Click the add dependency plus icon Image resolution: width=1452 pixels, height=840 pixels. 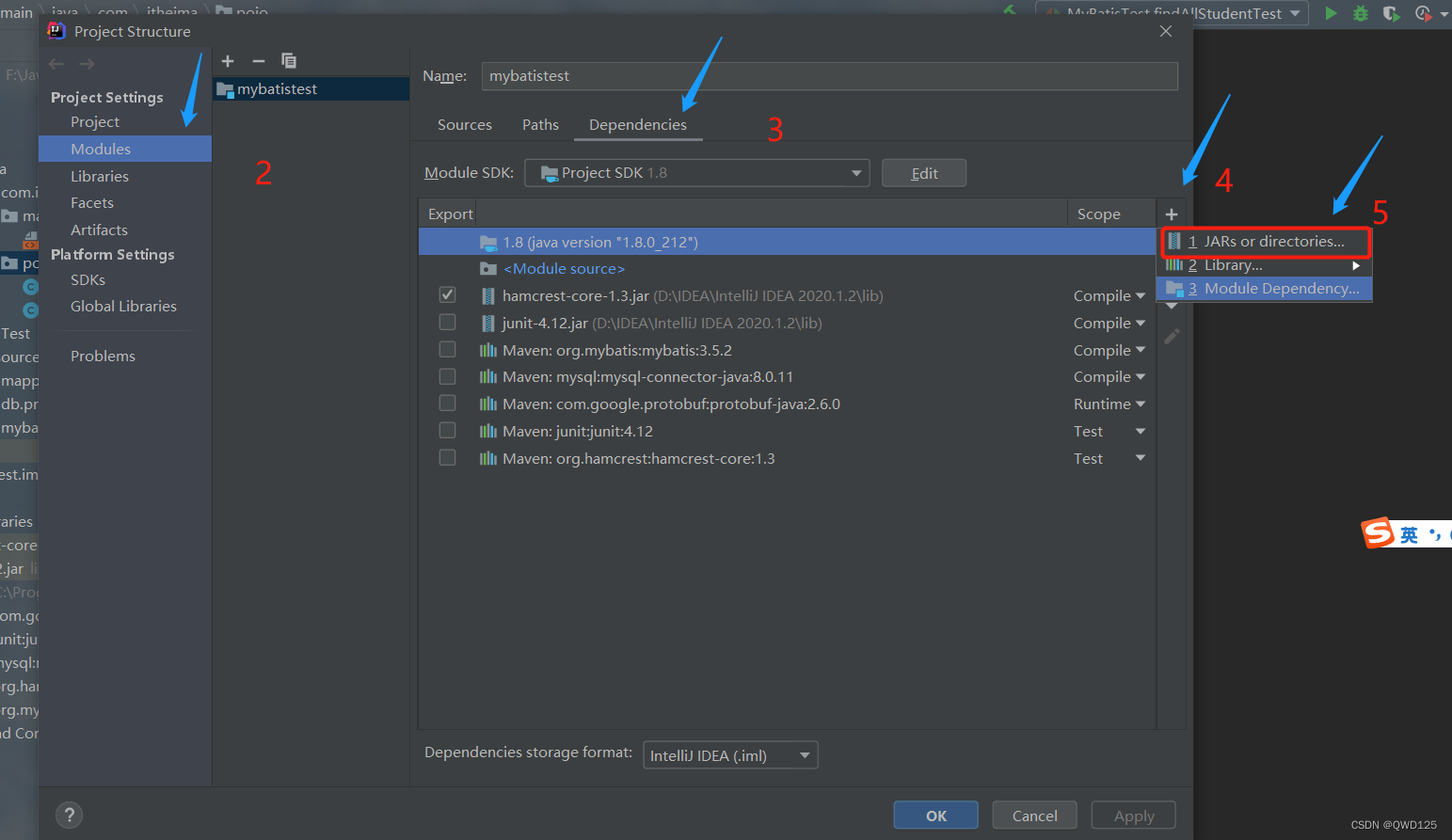1172,214
